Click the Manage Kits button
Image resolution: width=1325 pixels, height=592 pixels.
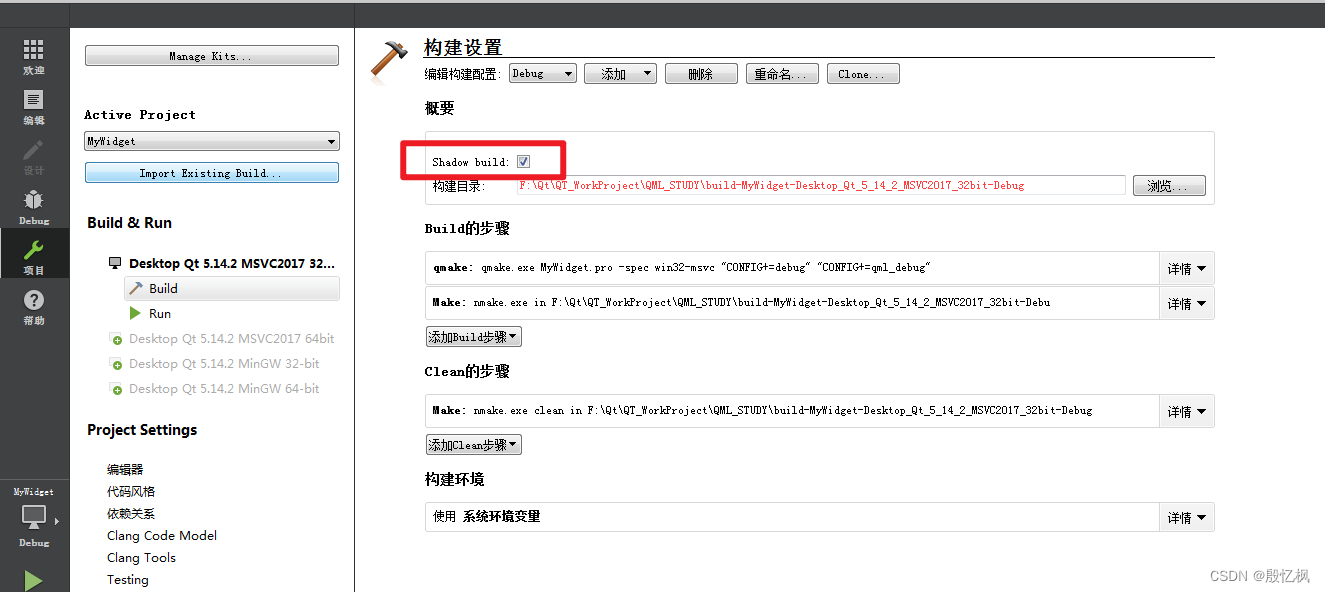tap(211, 55)
